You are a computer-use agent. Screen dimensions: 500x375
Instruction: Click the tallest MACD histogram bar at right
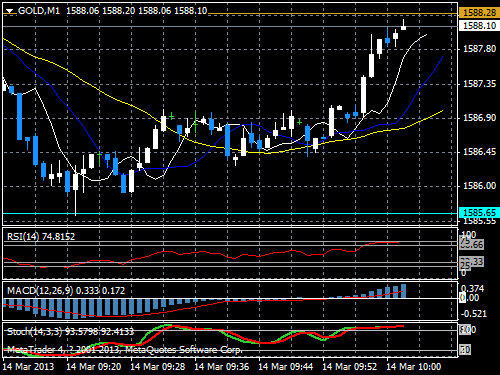pyautogui.click(x=403, y=291)
